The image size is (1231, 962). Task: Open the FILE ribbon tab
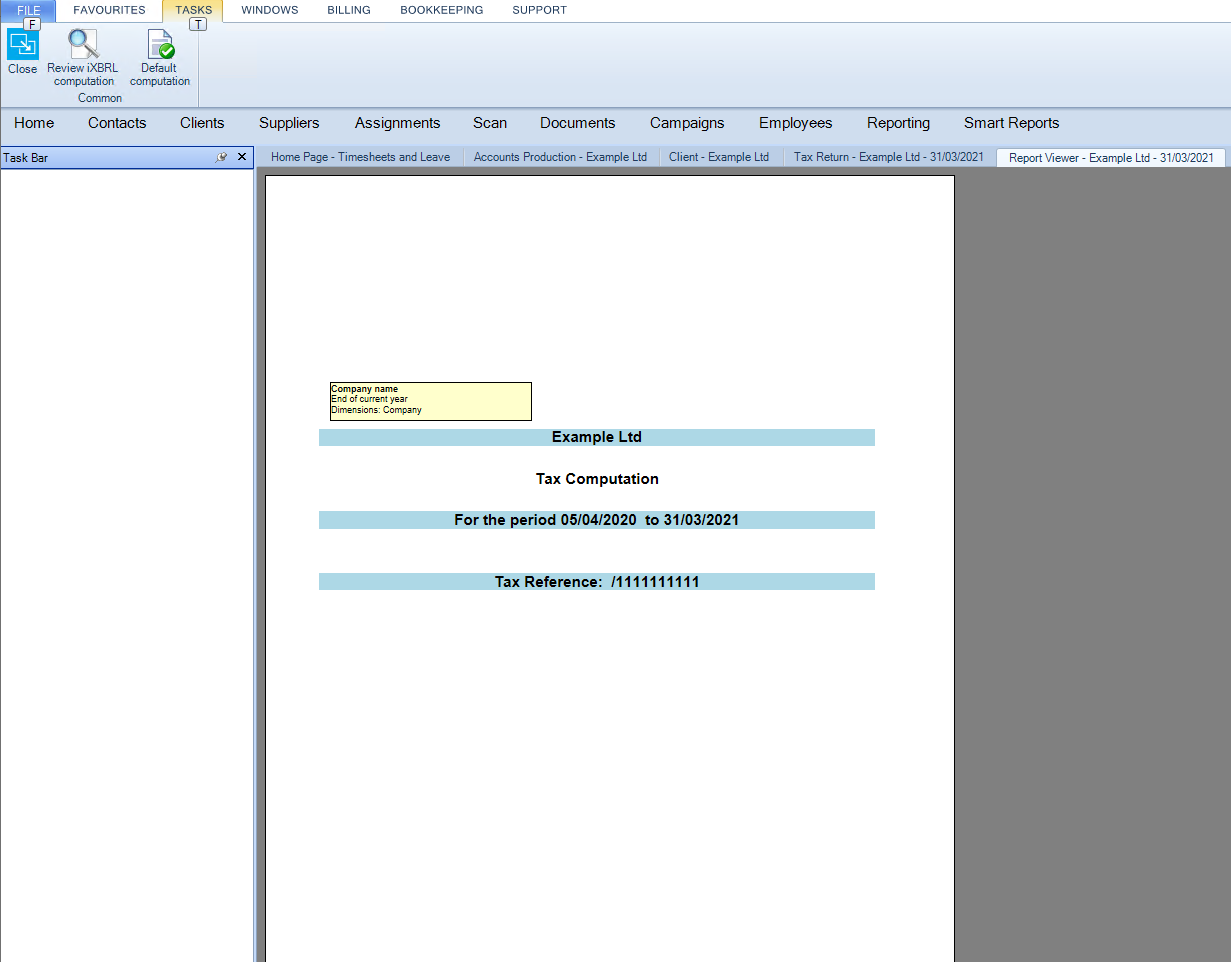point(29,10)
